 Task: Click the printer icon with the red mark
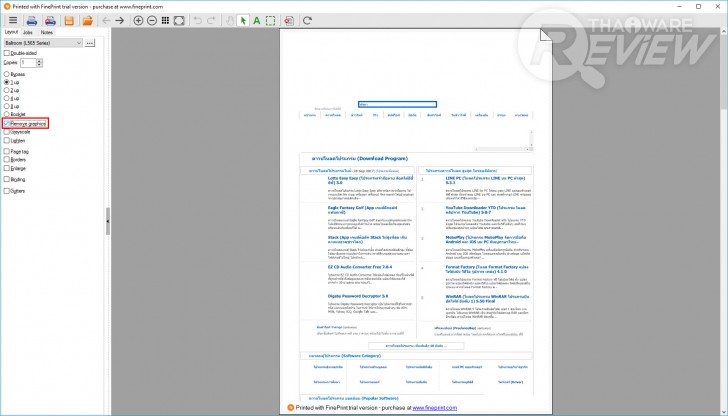click(x=50, y=20)
